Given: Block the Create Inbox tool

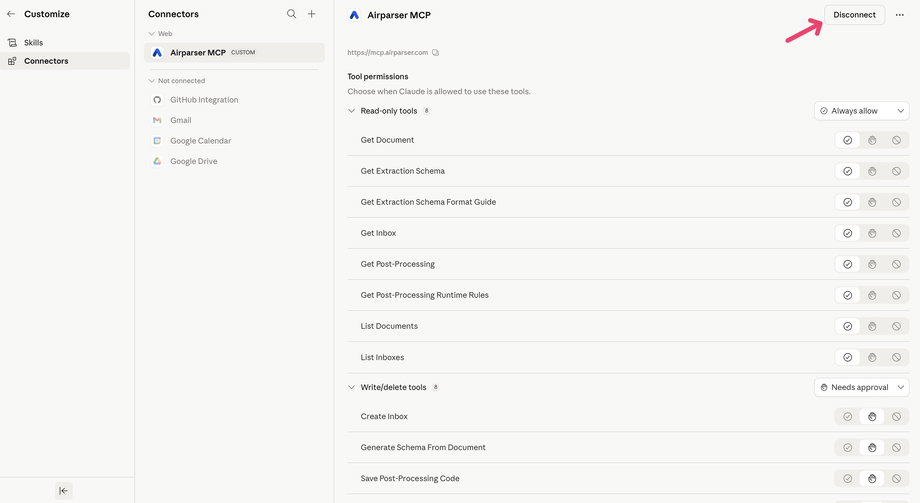Looking at the screenshot, I should click(897, 417).
